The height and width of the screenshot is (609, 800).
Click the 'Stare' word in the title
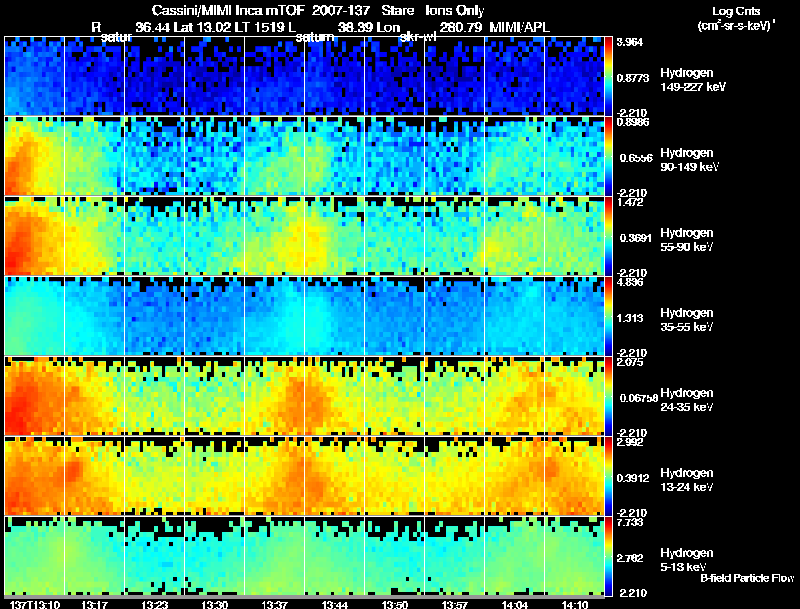click(397, 10)
